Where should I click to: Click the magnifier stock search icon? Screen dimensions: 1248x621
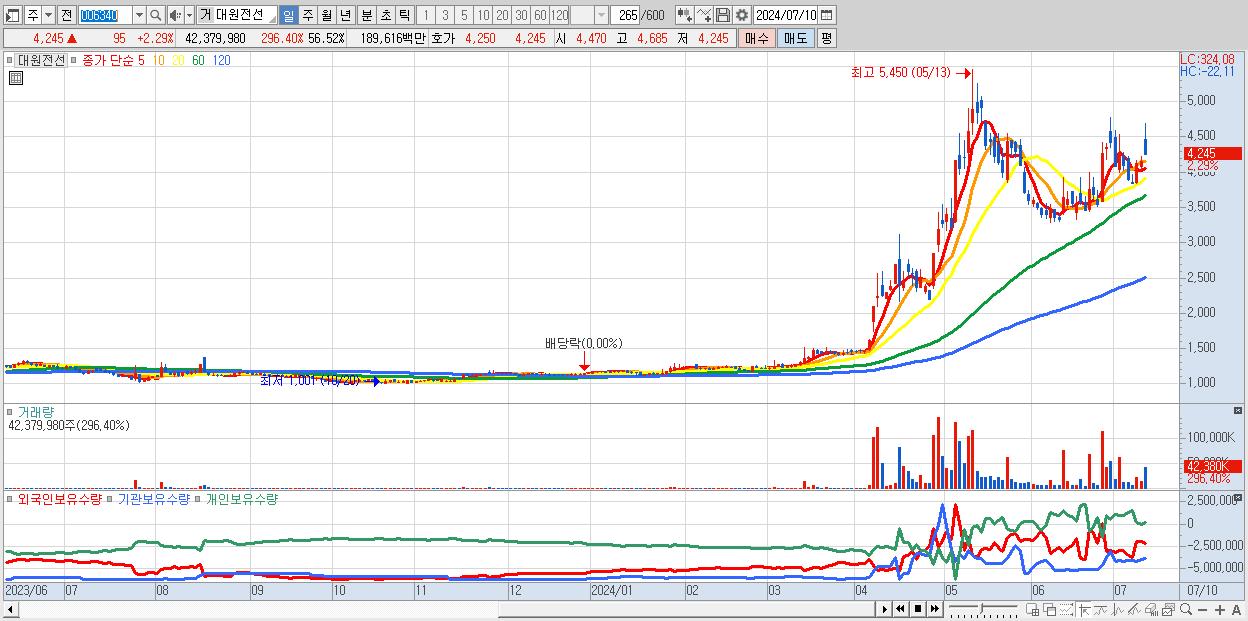pyautogui.click(x=155, y=15)
